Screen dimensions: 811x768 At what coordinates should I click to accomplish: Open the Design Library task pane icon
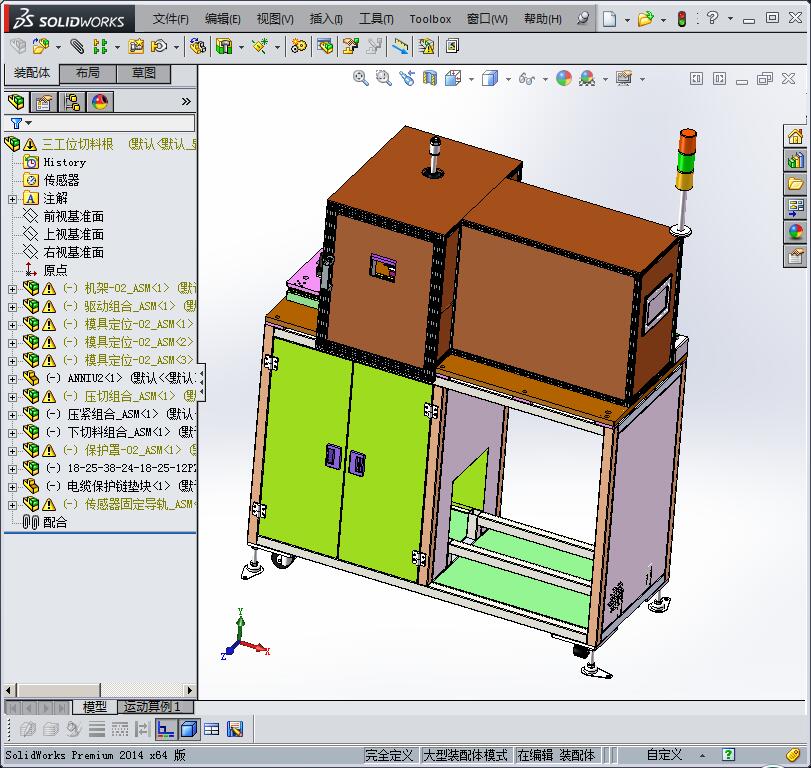(795, 160)
